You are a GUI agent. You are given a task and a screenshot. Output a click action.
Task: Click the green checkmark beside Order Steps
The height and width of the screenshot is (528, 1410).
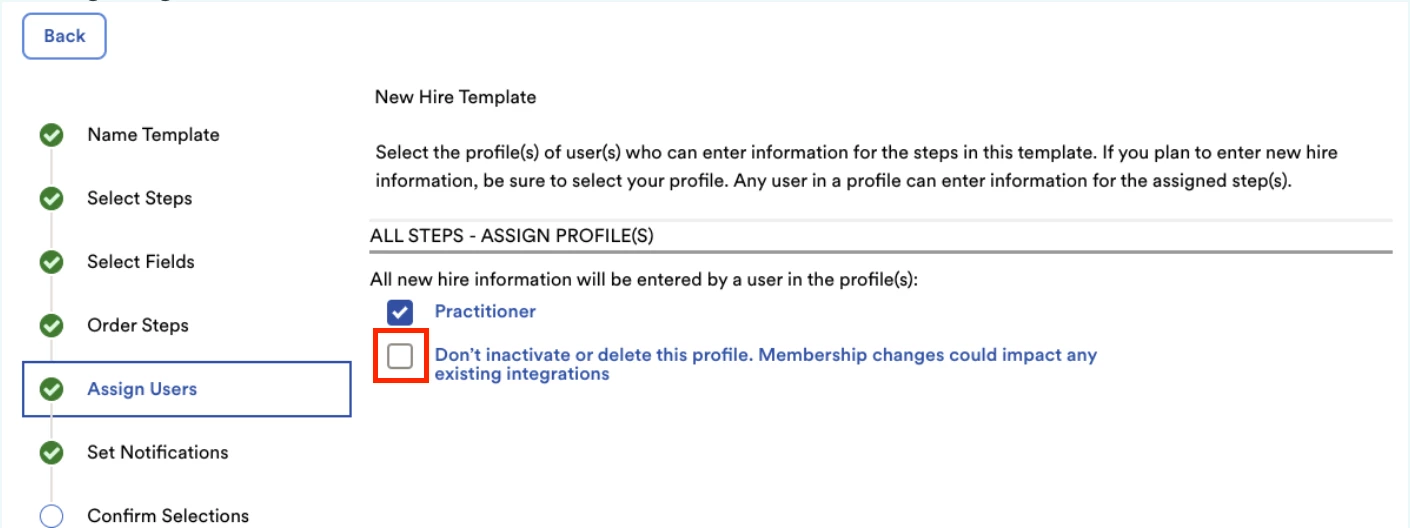coord(51,326)
